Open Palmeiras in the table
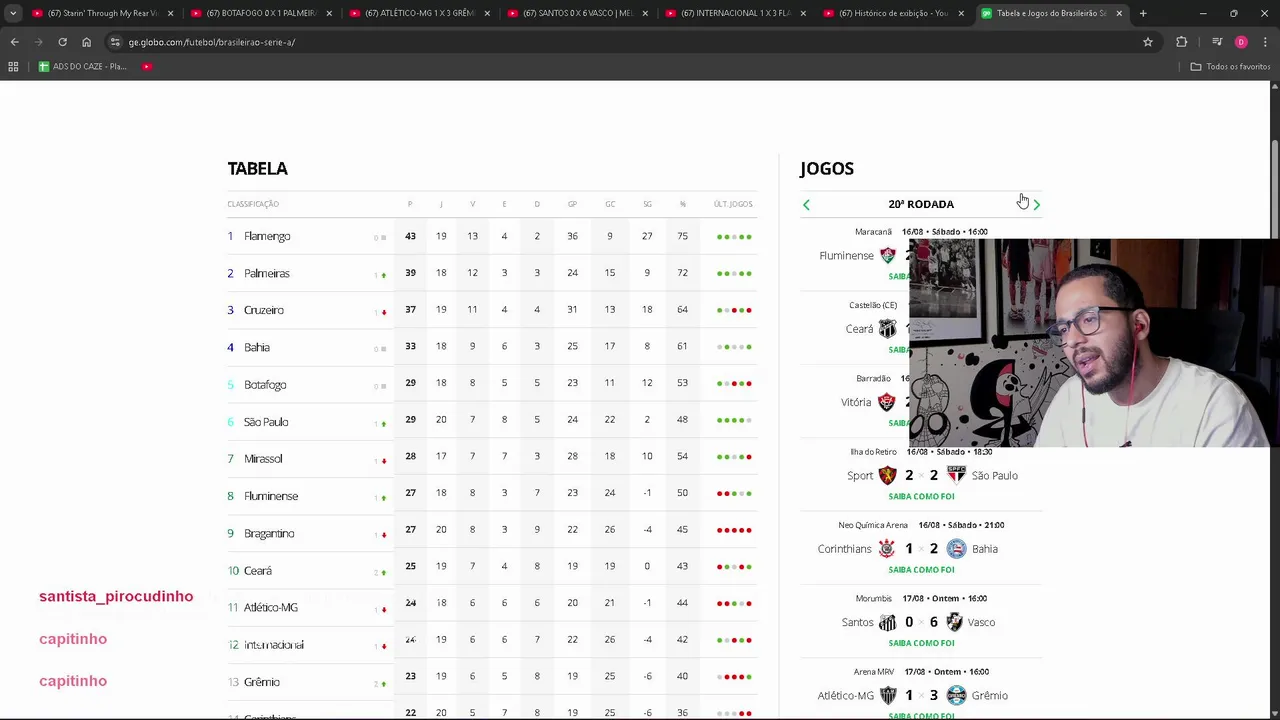The image size is (1280, 720). click(x=267, y=273)
